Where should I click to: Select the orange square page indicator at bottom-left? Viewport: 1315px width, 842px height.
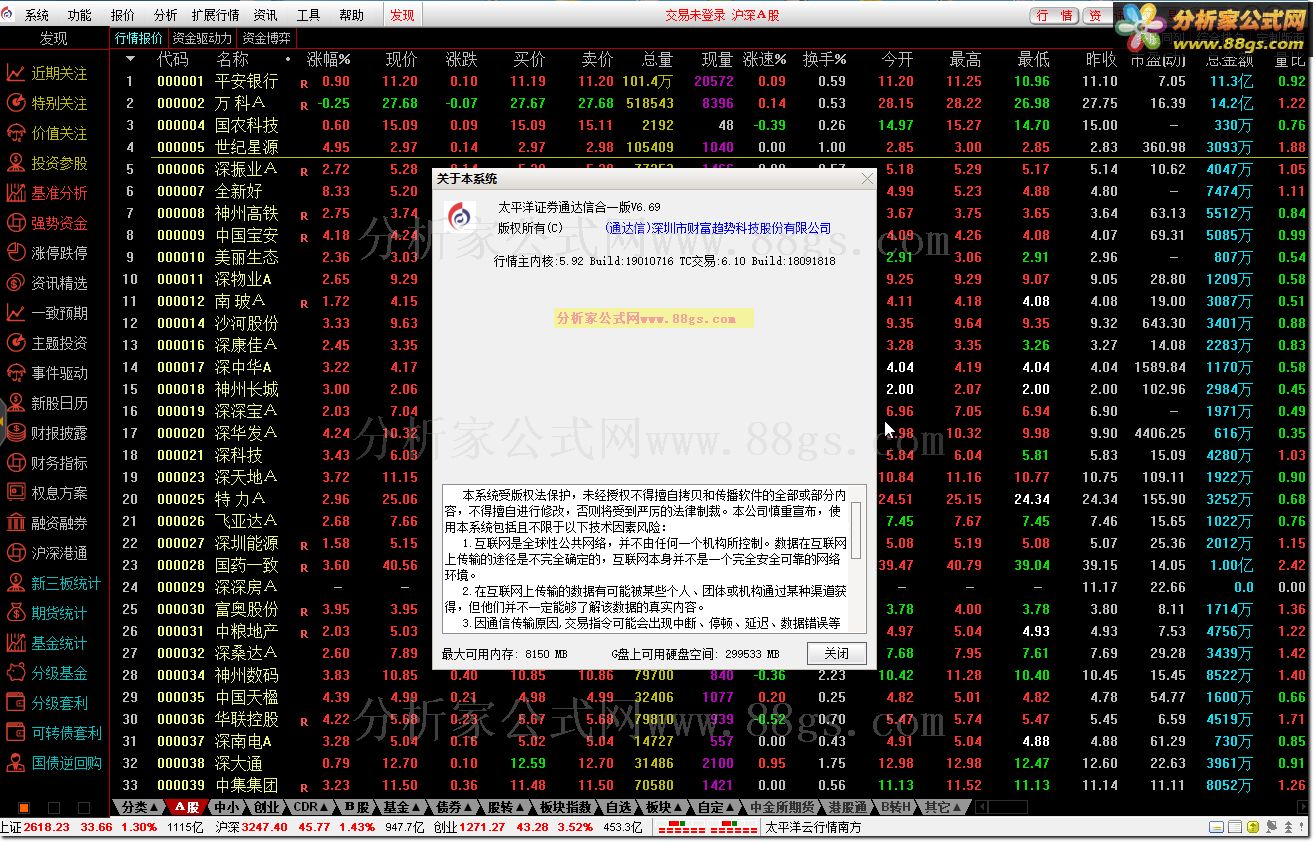[x=24, y=807]
